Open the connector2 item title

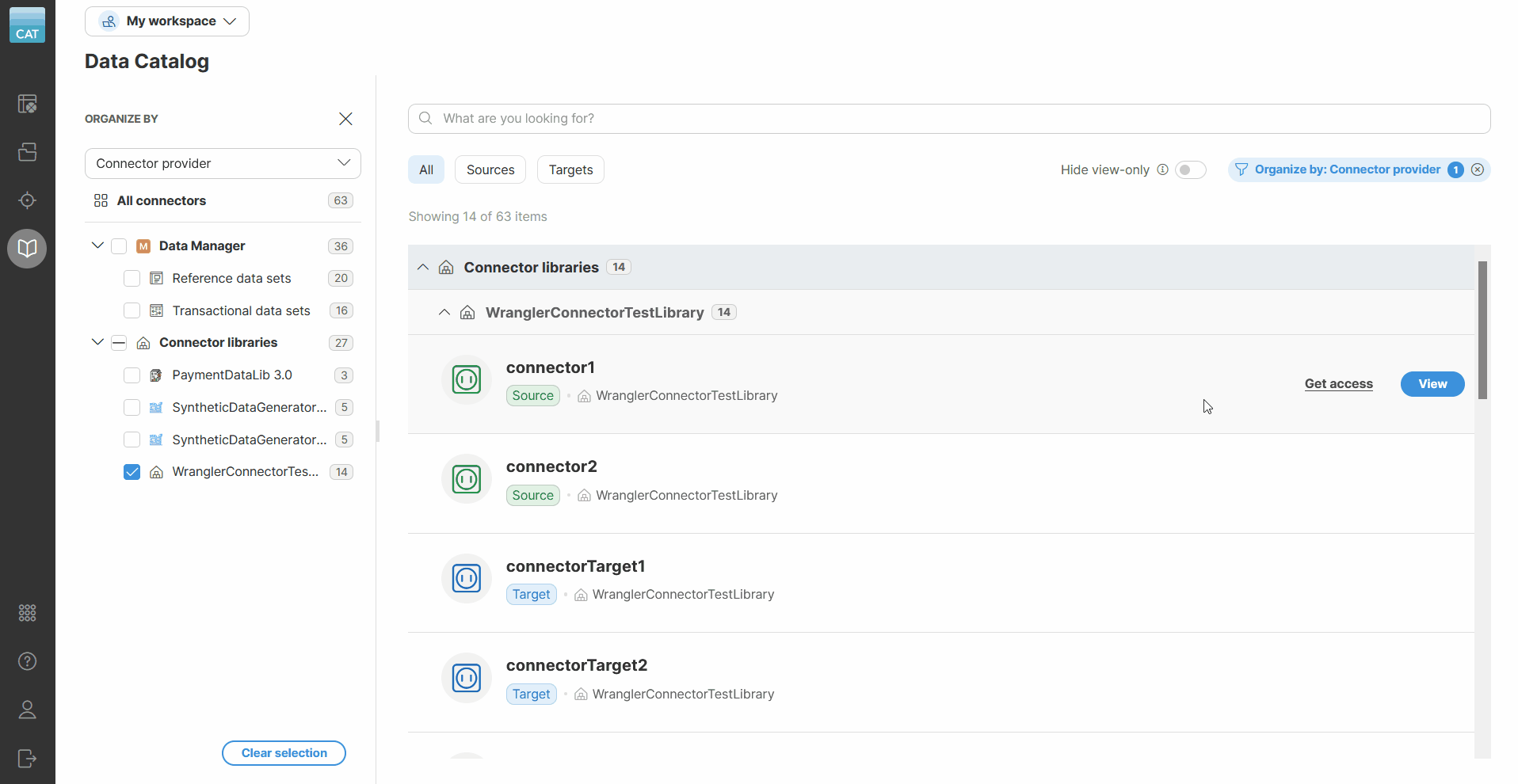pyautogui.click(x=551, y=466)
